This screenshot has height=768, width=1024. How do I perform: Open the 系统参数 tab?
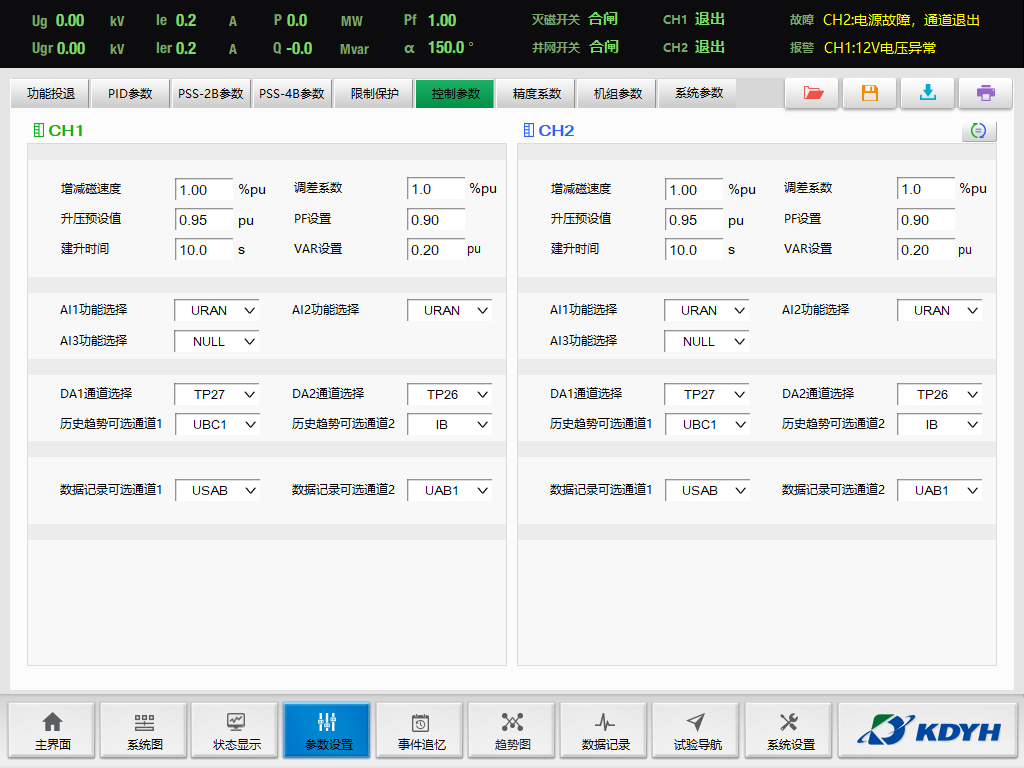pyautogui.click(x=698, y=94)
